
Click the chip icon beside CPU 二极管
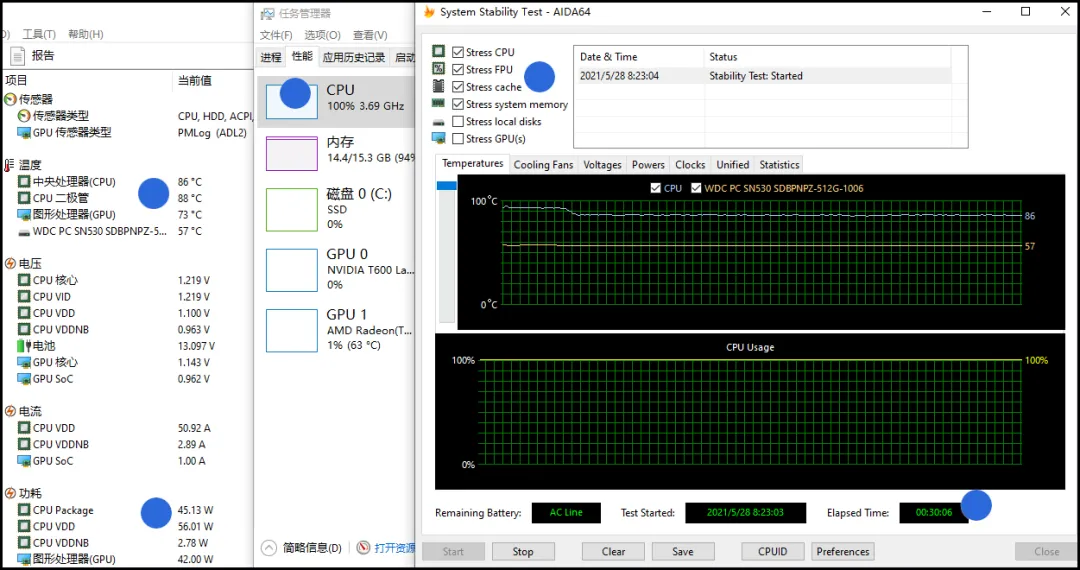coord(24,198)
